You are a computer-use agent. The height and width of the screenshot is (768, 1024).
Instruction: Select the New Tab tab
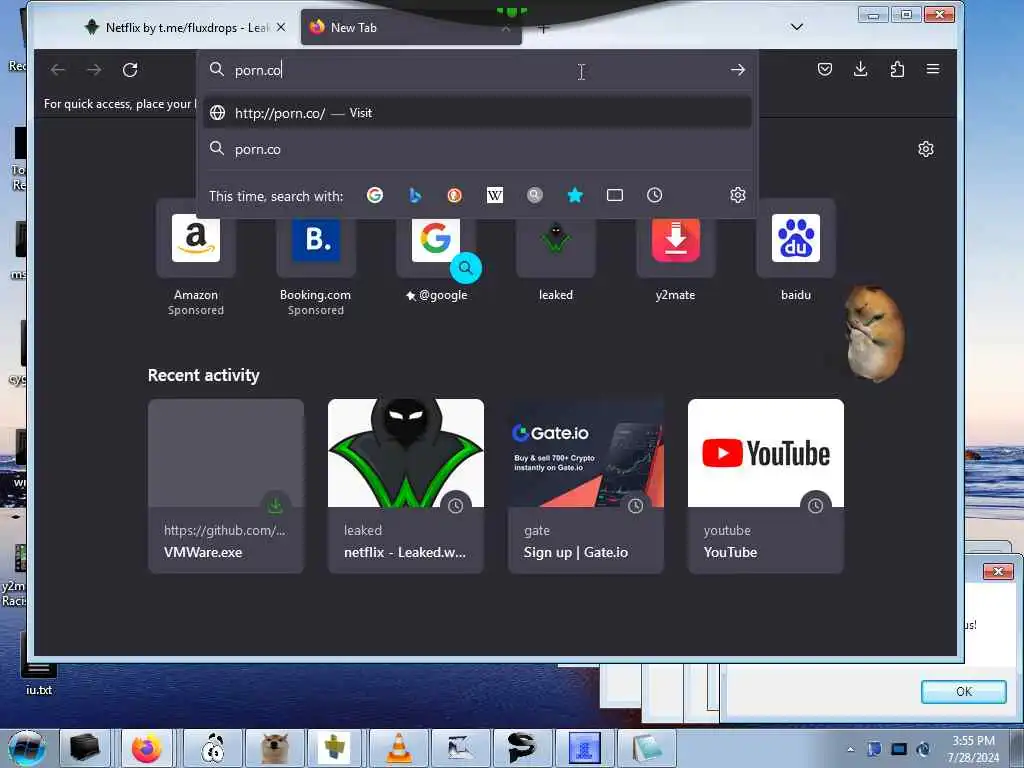point(411,27)
